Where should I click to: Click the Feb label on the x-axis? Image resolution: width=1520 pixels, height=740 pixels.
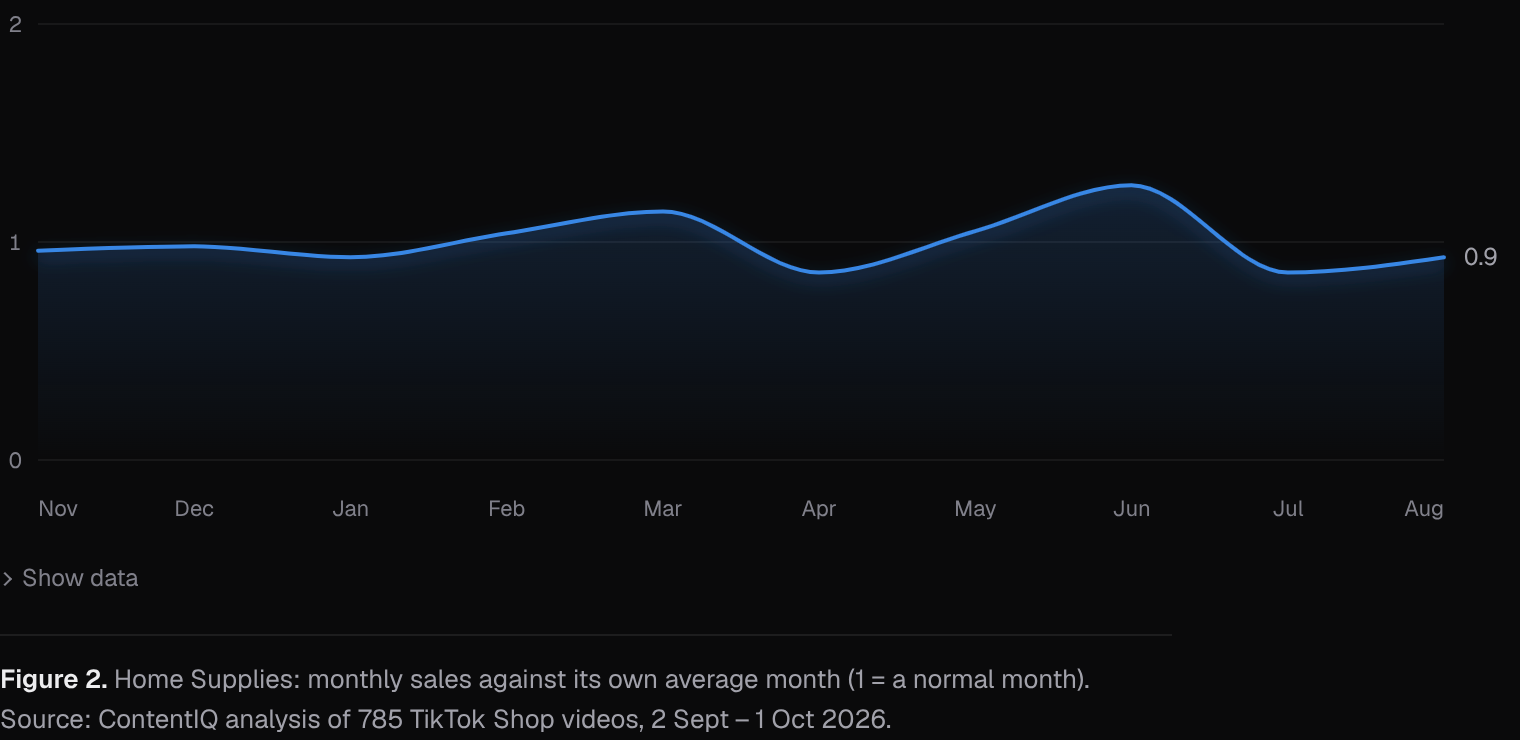(x=506, y=509)
